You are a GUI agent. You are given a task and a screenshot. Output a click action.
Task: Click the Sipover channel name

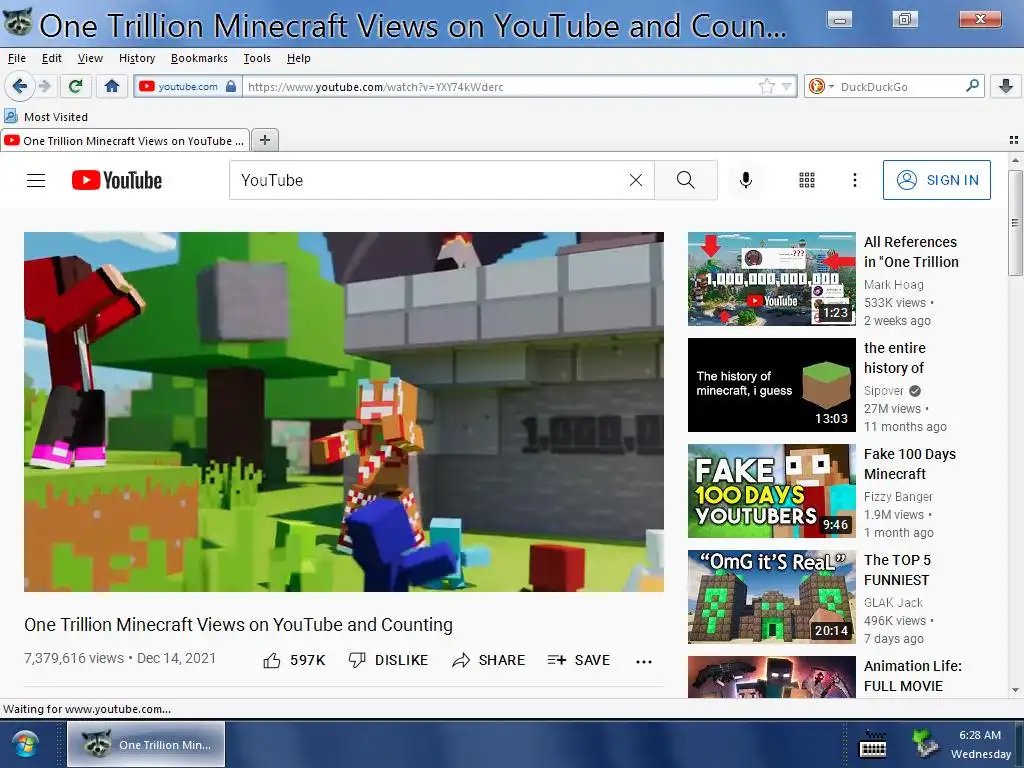pos(884,391)
